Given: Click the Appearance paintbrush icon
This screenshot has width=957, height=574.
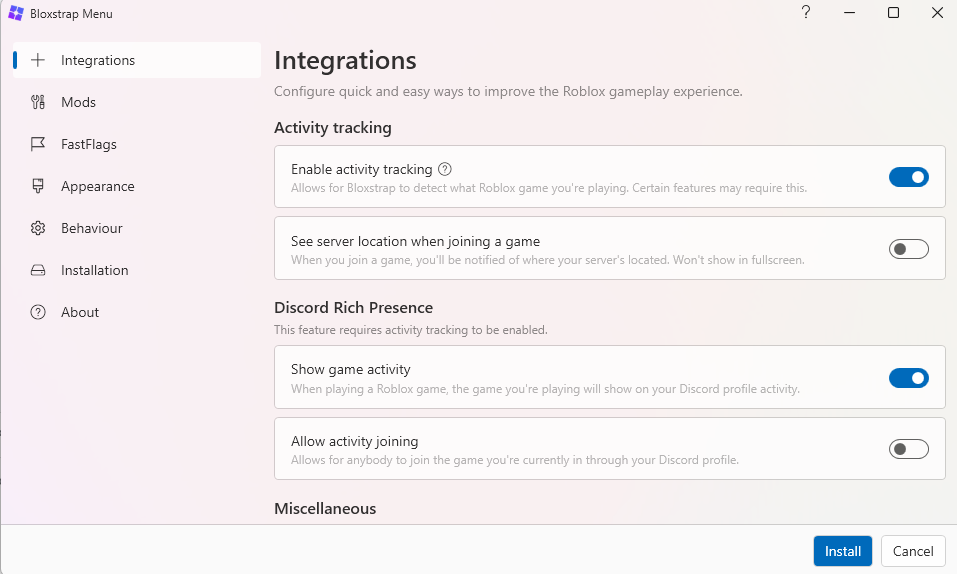Looking at the screenshot, I should [x=38, y=186].
